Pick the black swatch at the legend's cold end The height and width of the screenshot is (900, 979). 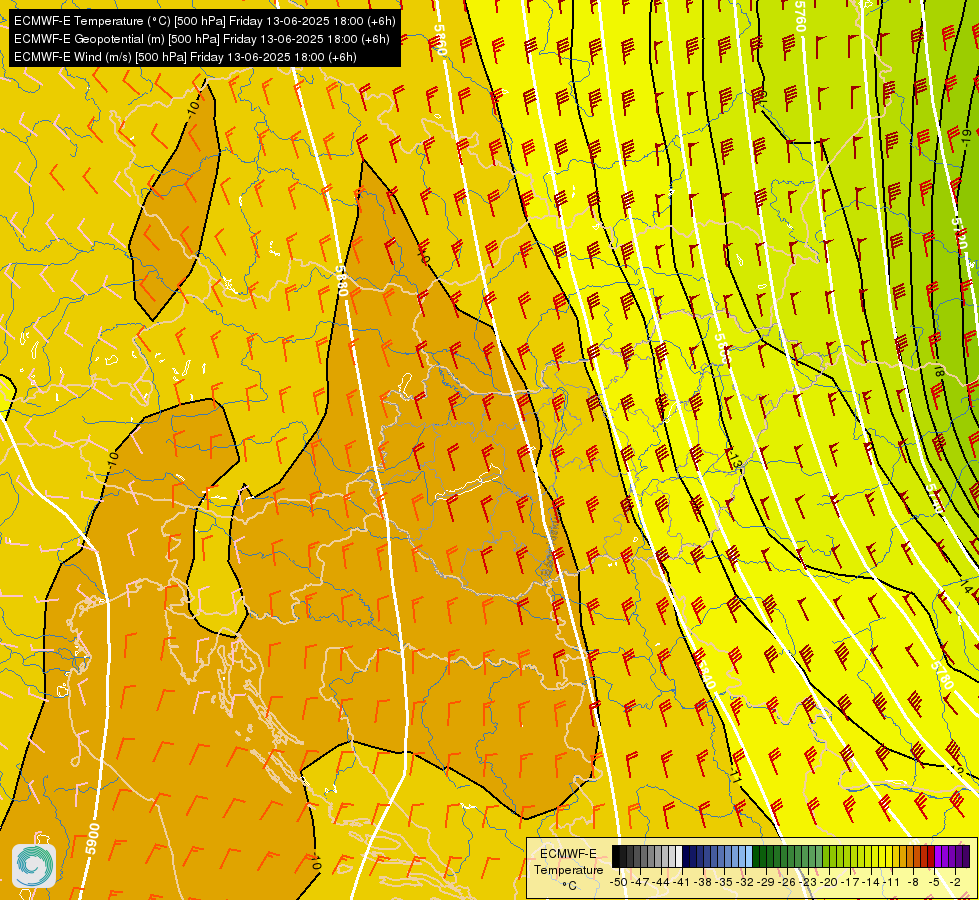tap(616, 856)
